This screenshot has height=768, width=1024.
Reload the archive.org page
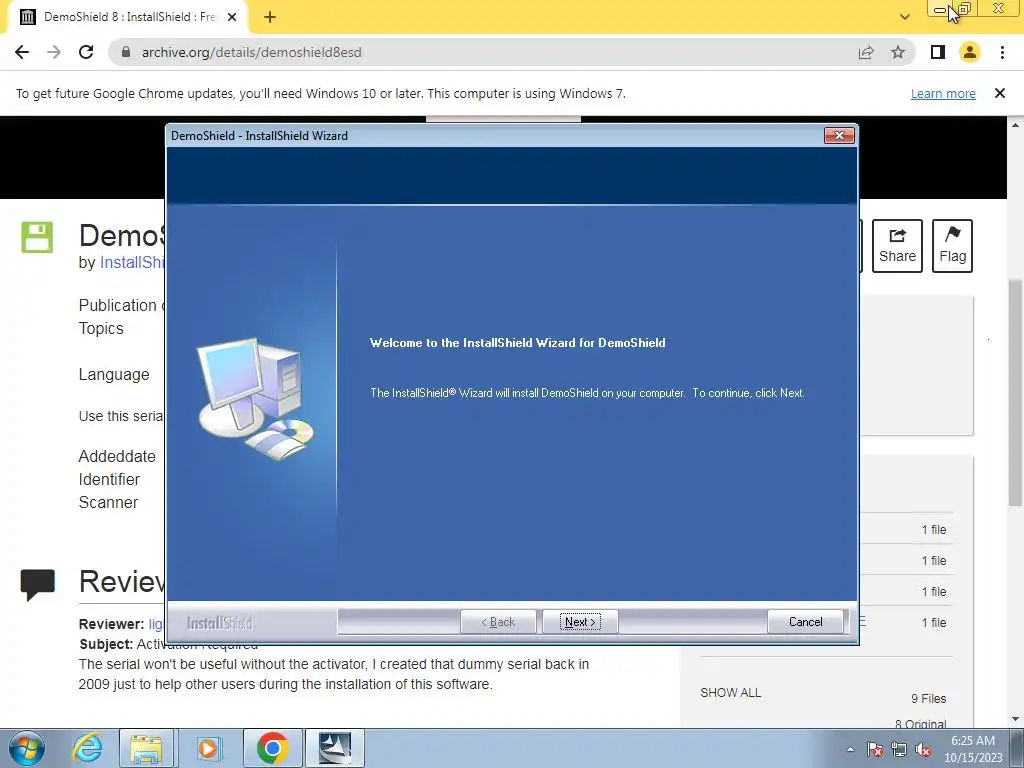point(86,52)
